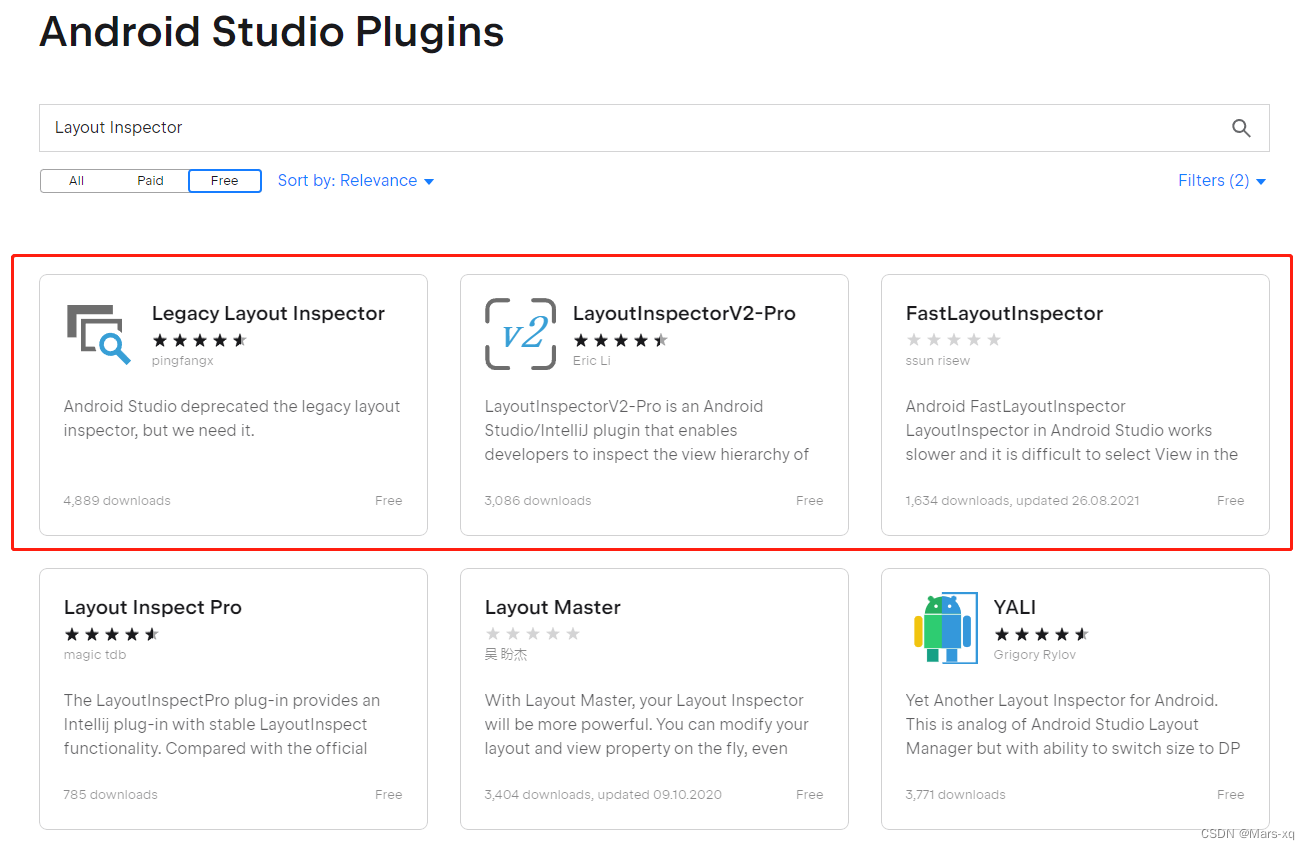Expand the Filters (2) dropdown
Screen dimensions: 1310x850
click(1222, 181)
